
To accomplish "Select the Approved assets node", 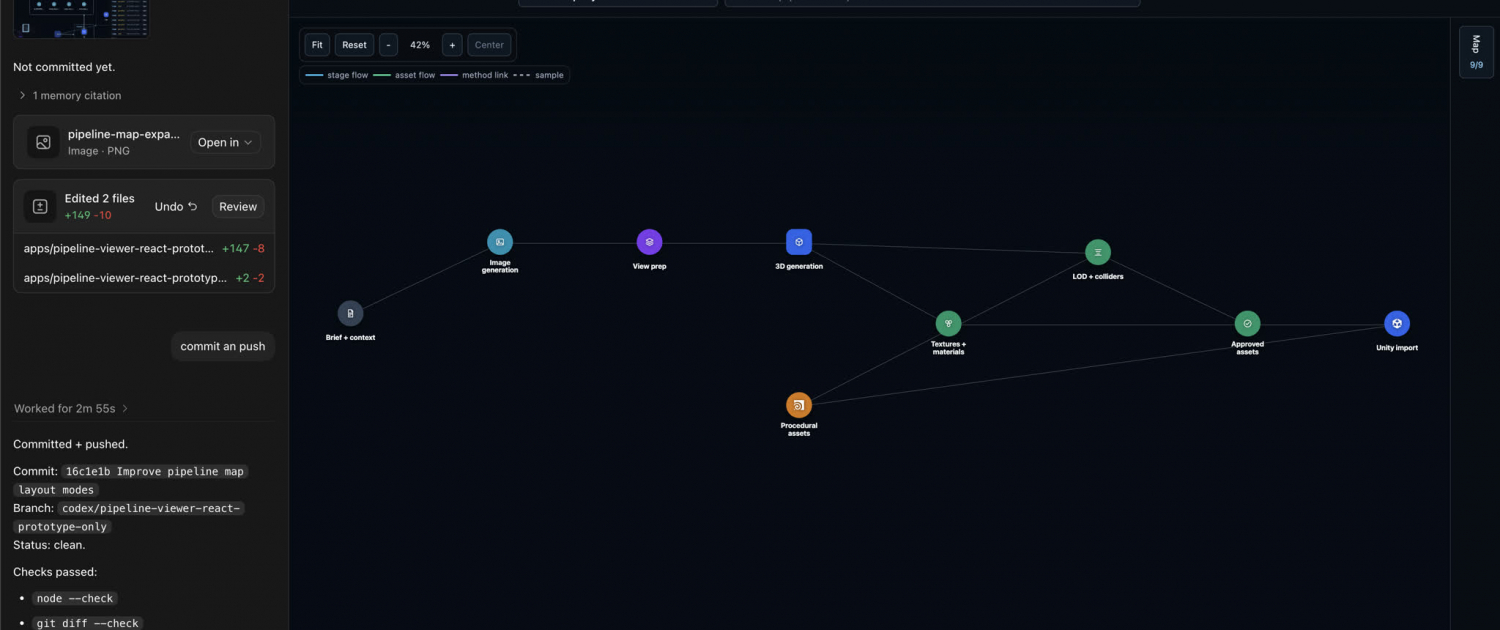I will tap(1247, 324).
